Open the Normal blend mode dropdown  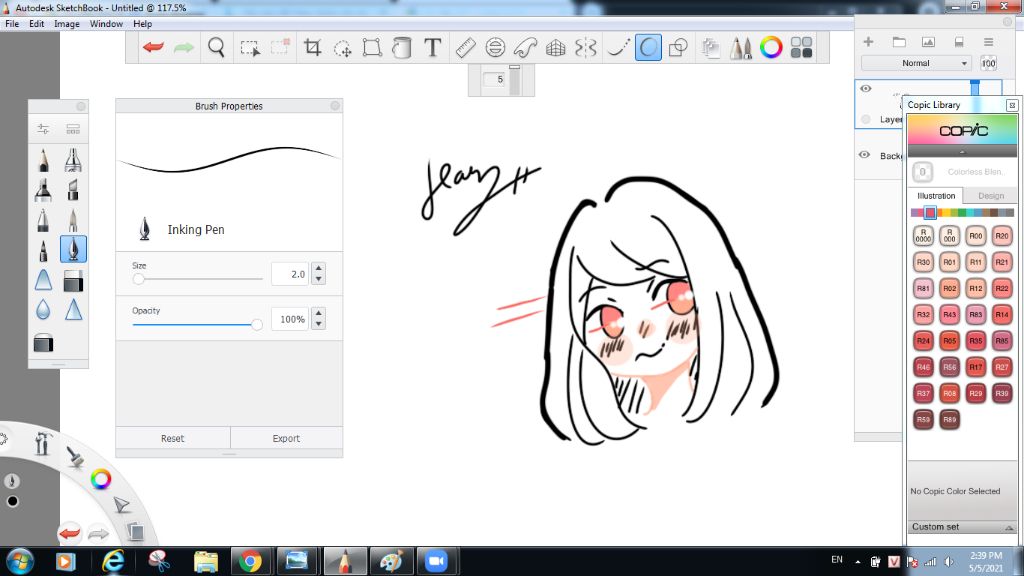click(916, 63)
